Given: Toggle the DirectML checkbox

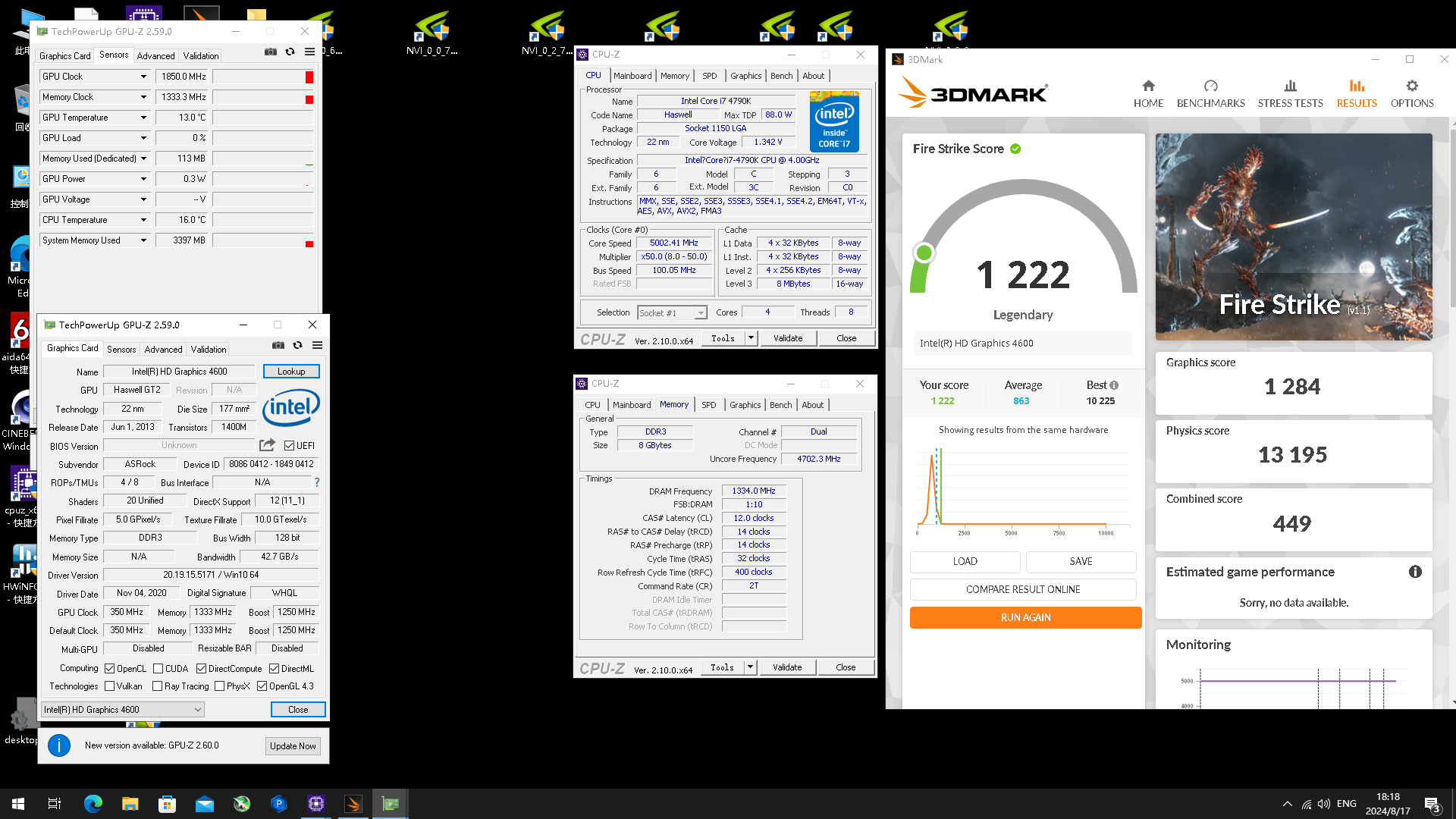Looking at the screenshot, I should click(275, 668).
